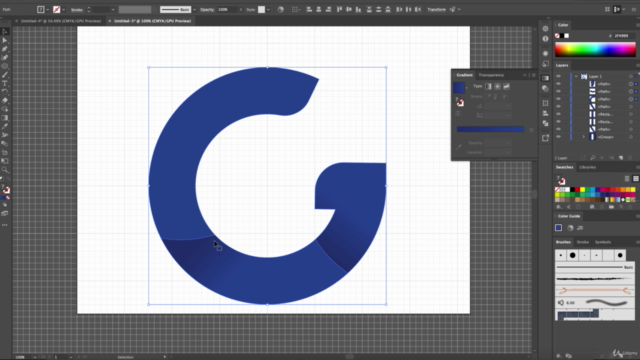Click the Transform link in control bar
This screenshot has height=360, width=640.
[436, 9]
